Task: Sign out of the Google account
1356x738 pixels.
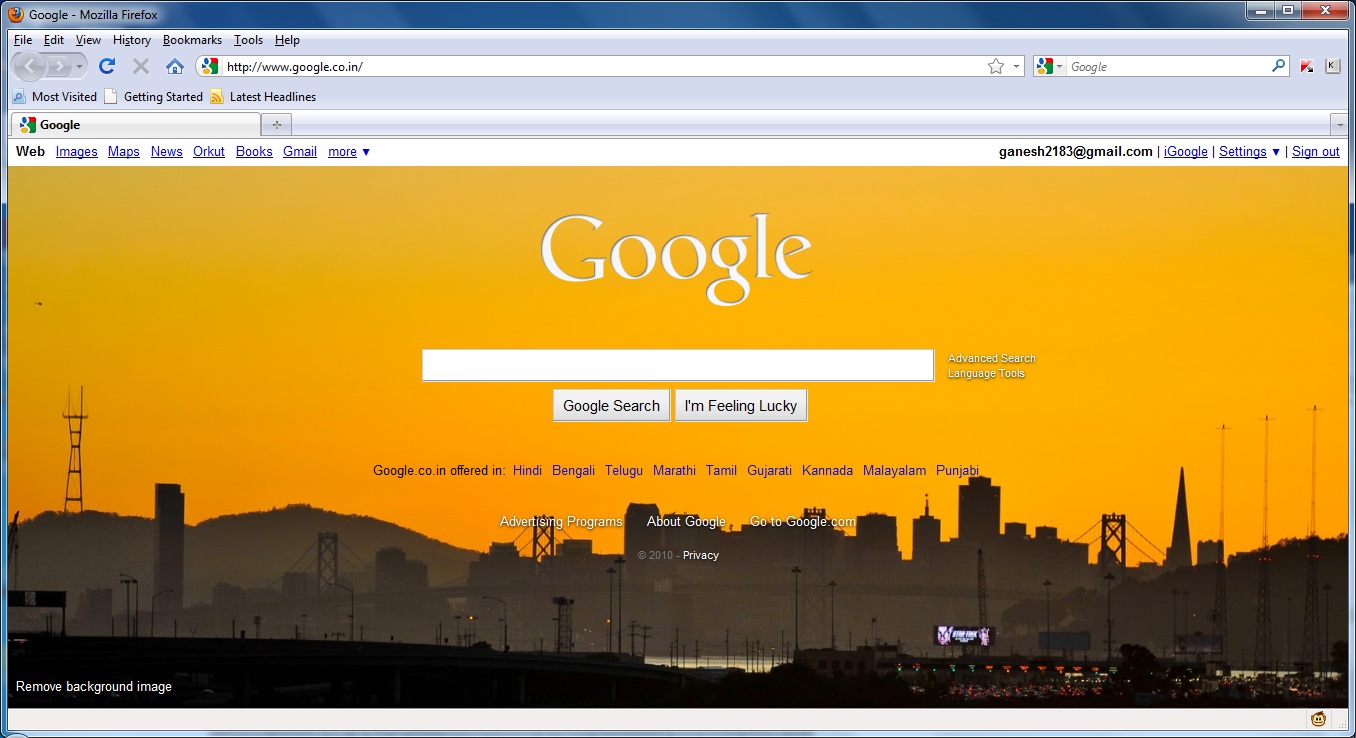Action: (1316, 152)
